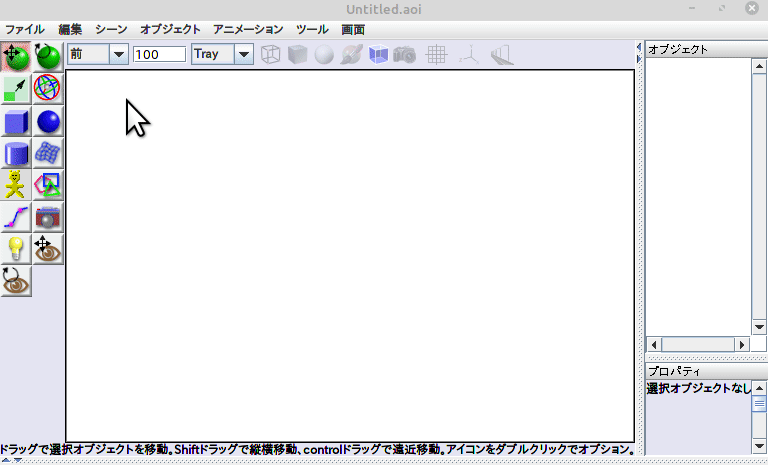
Task: Switch view to transparent display mode
Action: click(378, 54)
